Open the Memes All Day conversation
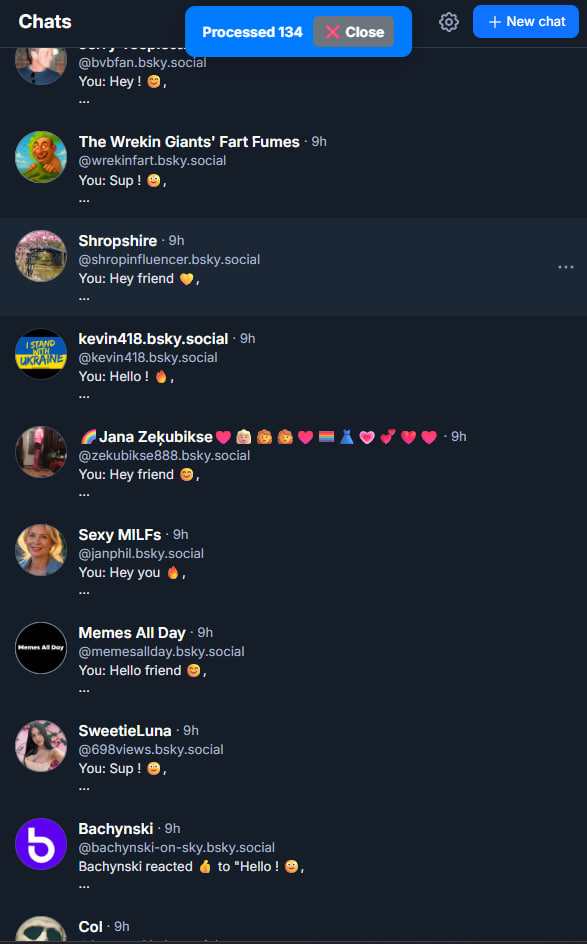Viewport: 587px width, 944px height. click(293, 659)
